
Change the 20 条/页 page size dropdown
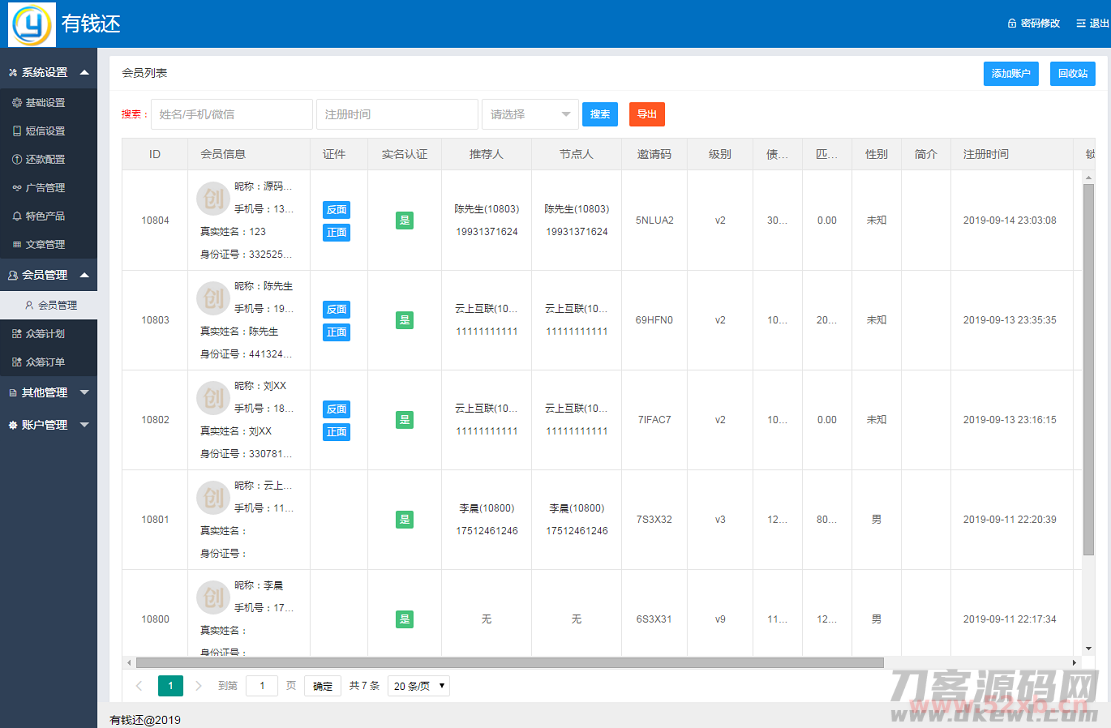tap(419, 686)
